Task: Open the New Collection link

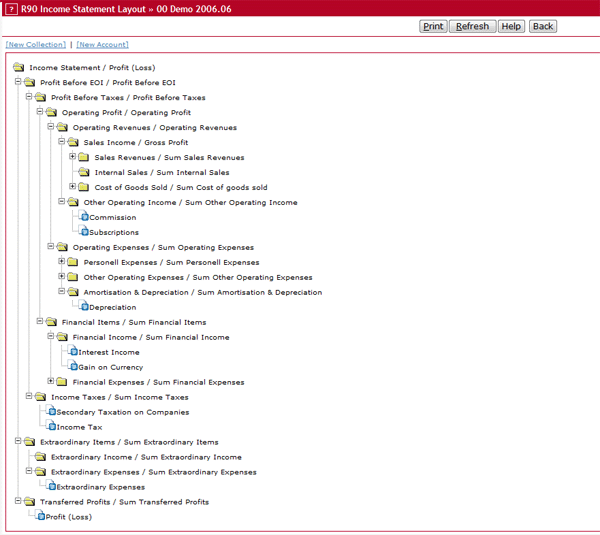Action: pyautogui.click(x=36, y=45)
